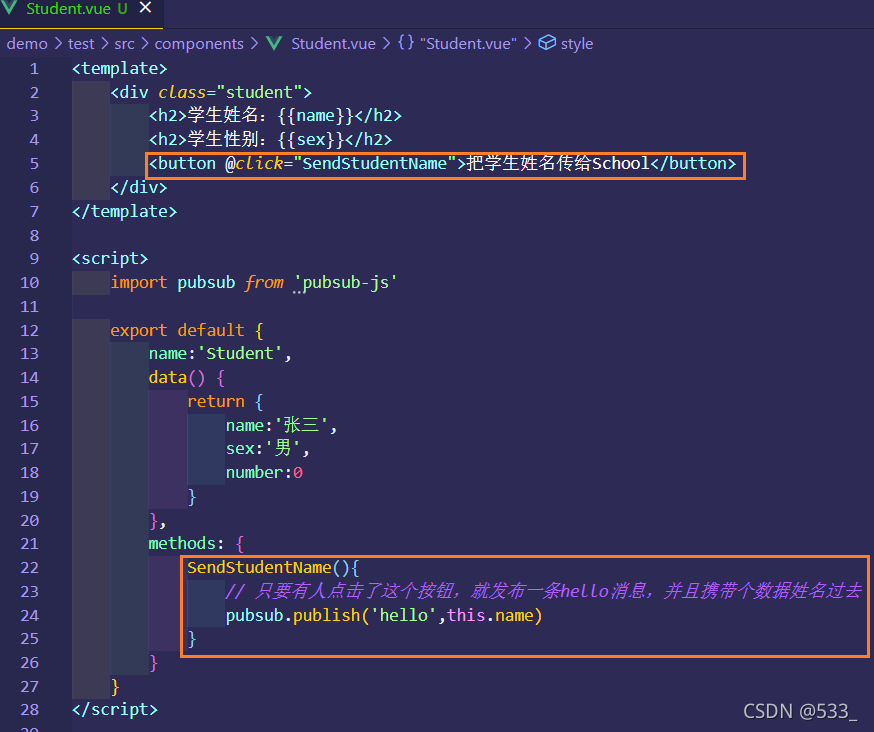The image size is (874, 732).
Task: Click the import keyword on line 10
Action: (x=139, y=283)
